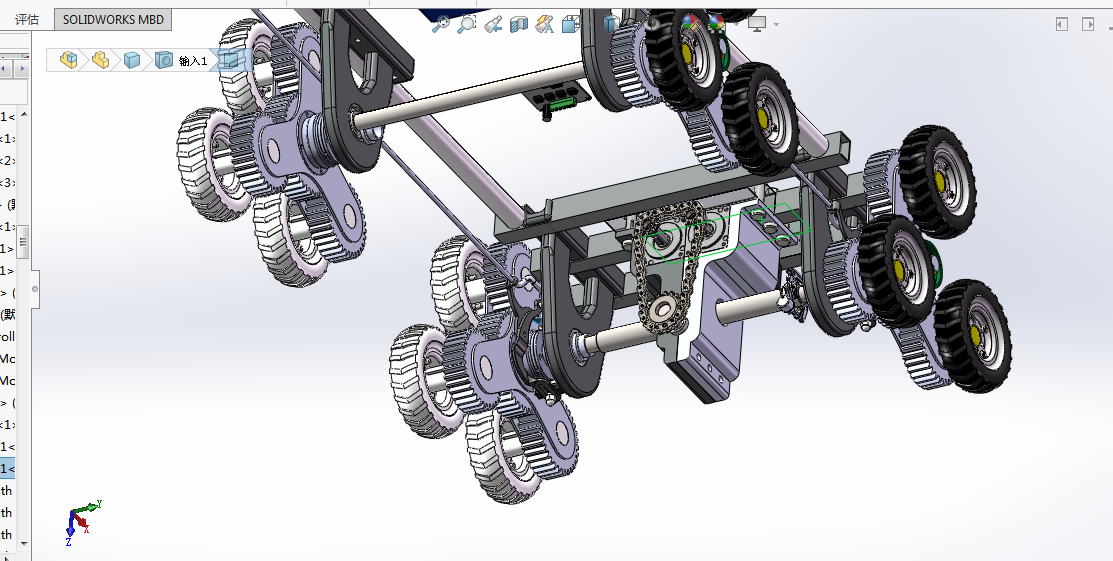Click the left panel toggle icon at top right
The width and height of the screenshot is (1113, 561).
tap(1062, 24)
